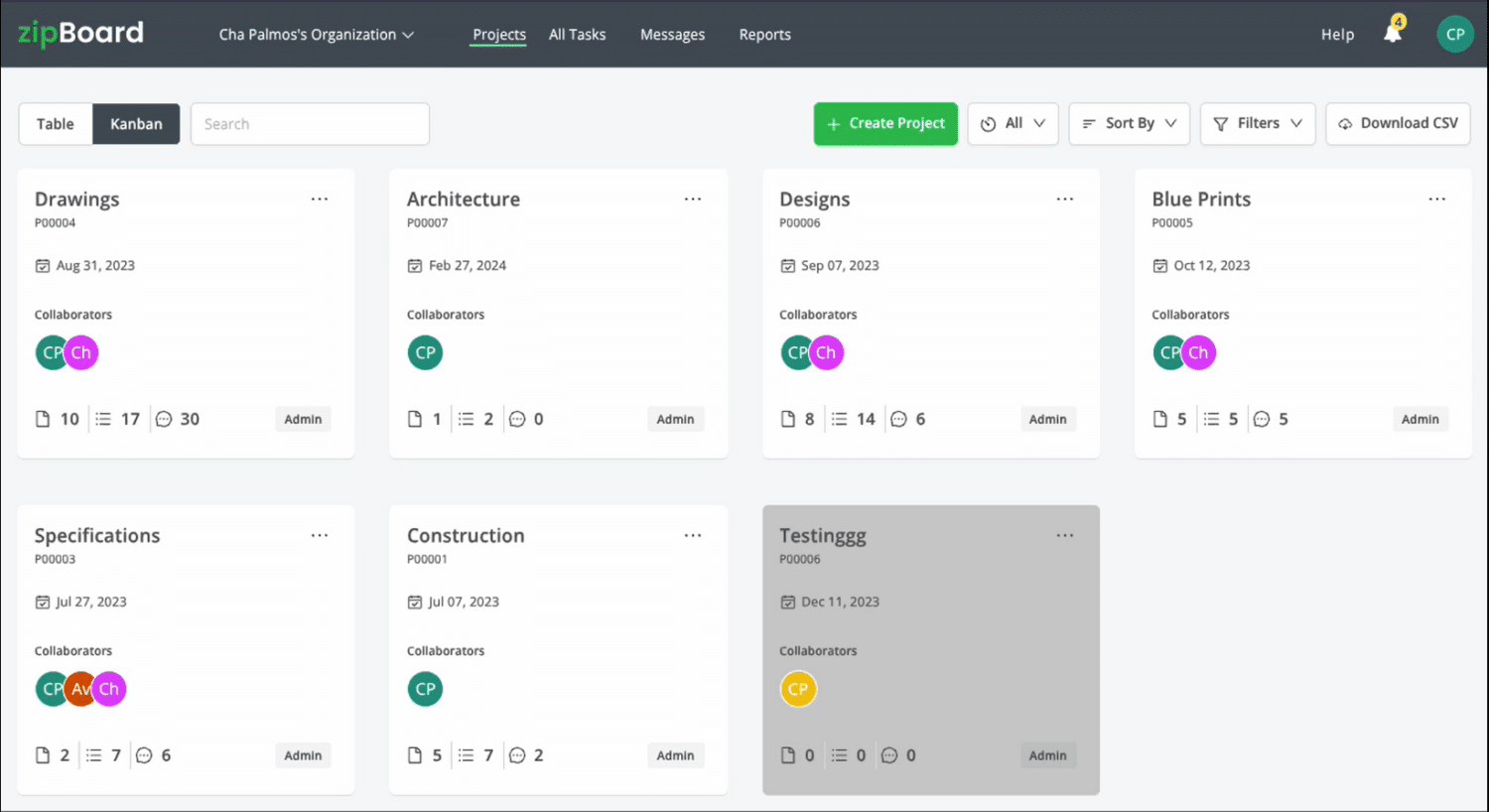Switch to the Reports tab
The image size is (1489, 812).
pos(764,33)
